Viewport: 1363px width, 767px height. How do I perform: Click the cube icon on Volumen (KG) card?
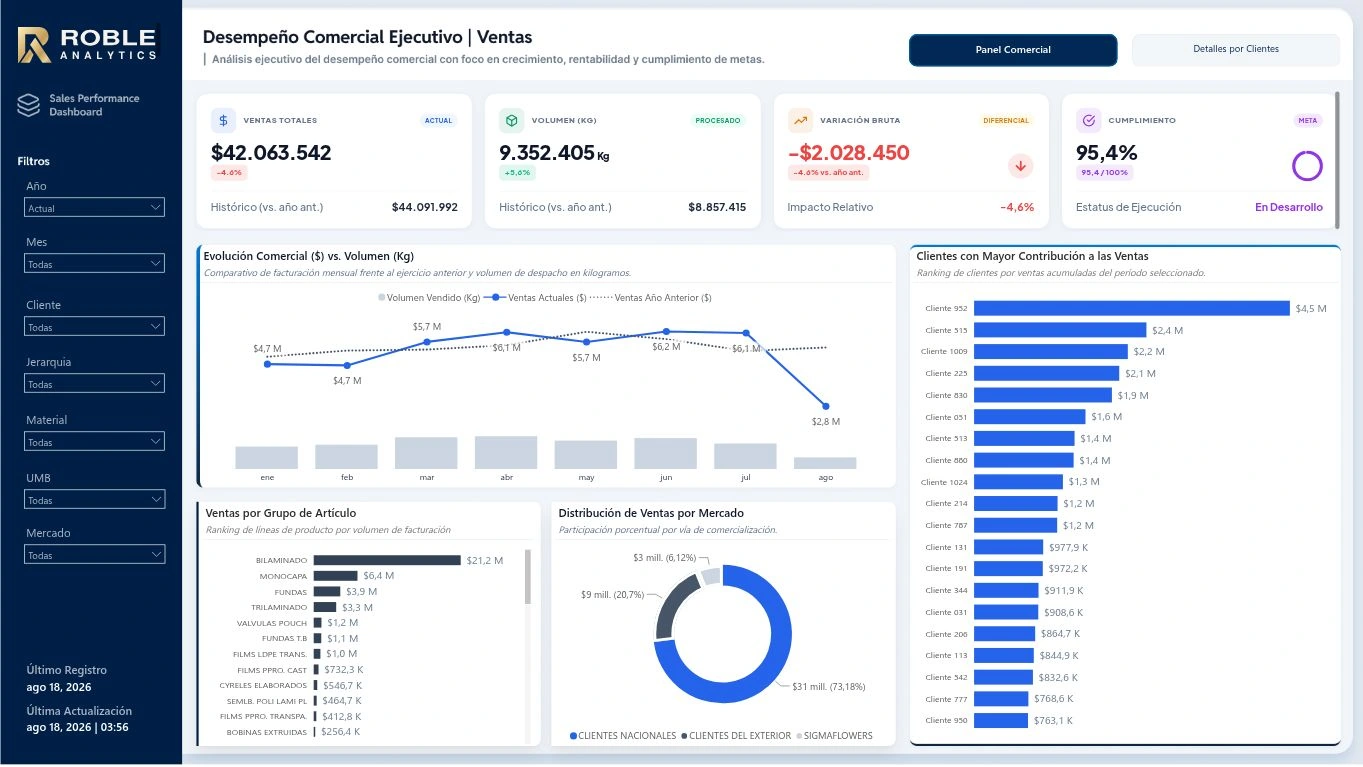511,120
